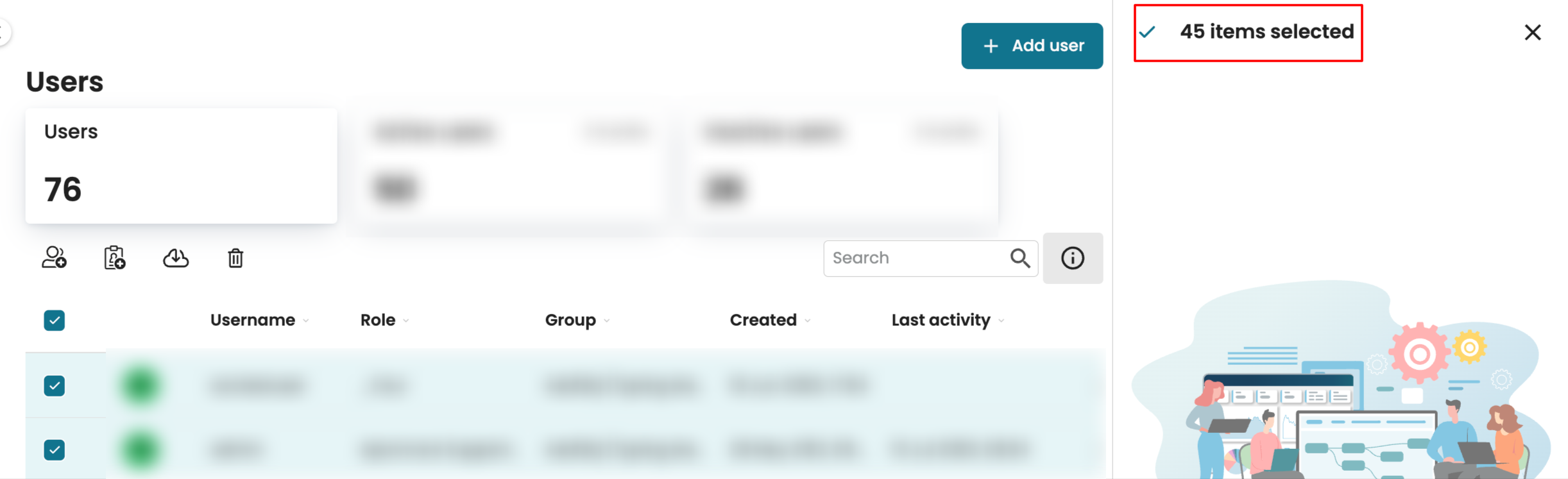Viewport: 1568px width, 479px height.
Task: Expand the Role column sort arrow
Action: point(406,321)
